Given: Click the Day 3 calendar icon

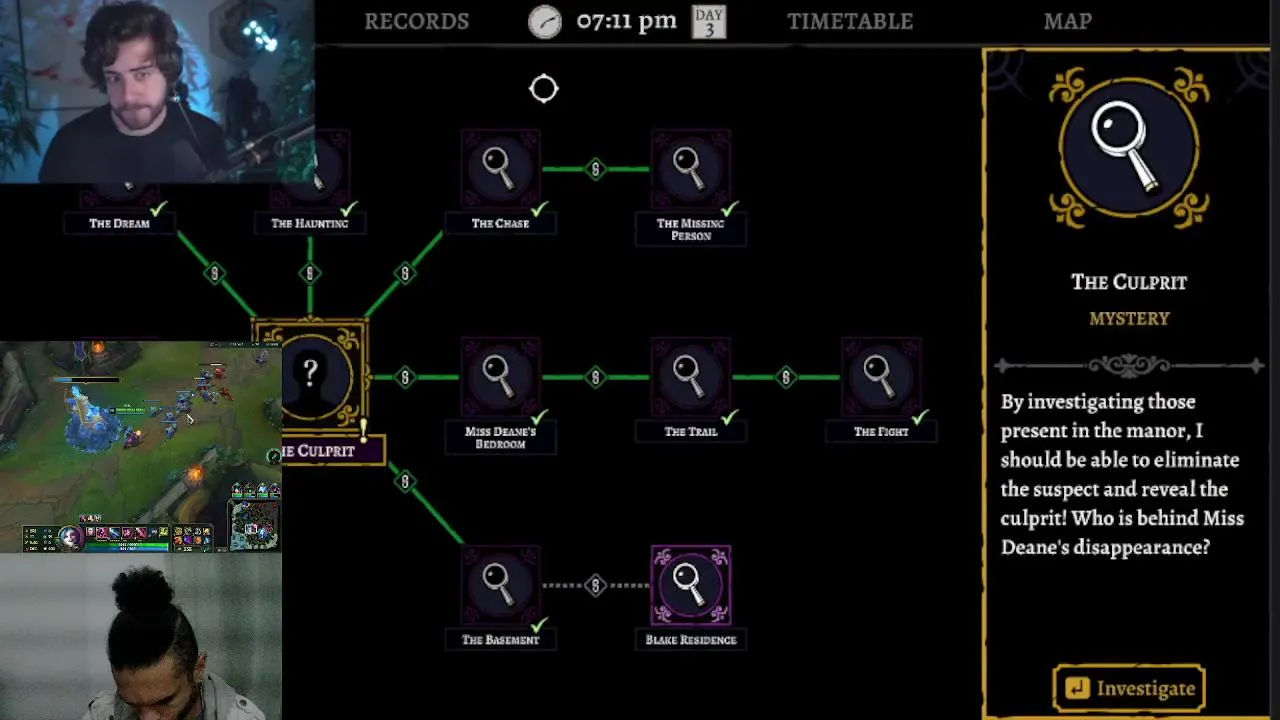Looking at the screenshot, I should pos(709,22).
